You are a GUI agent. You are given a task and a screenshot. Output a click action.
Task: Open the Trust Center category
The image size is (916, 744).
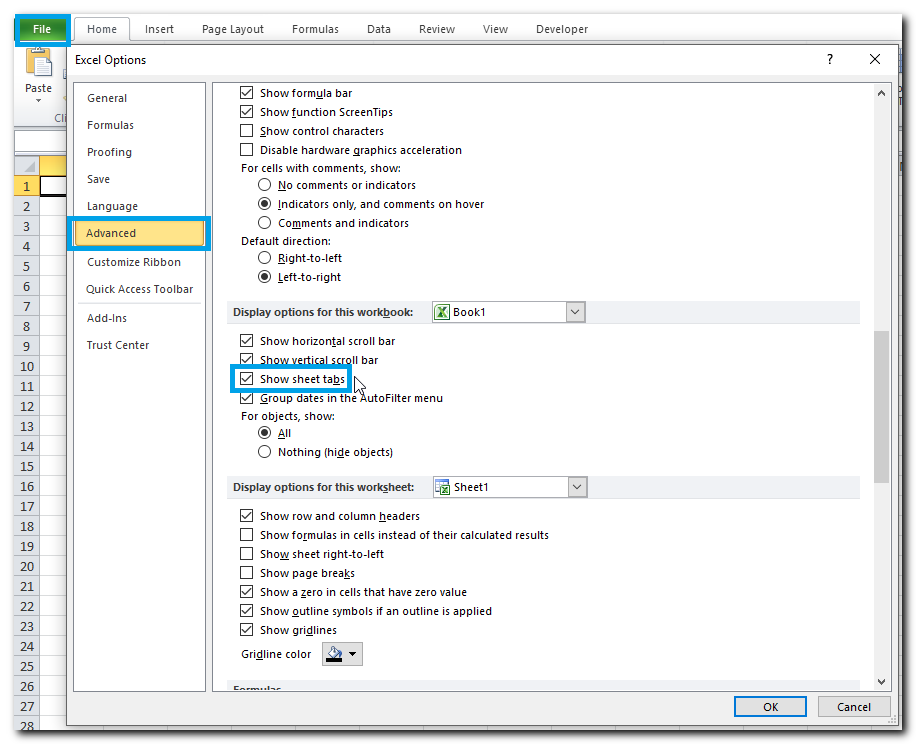click(x=118, y=345)
